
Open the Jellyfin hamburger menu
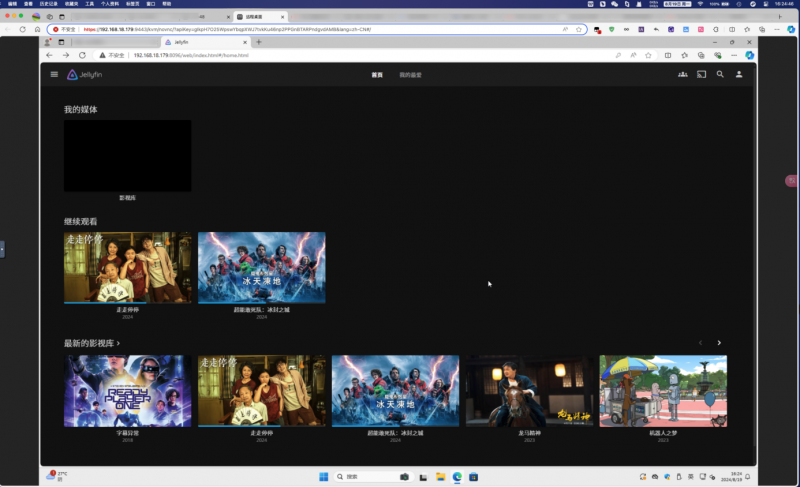(x=54, y=74)
